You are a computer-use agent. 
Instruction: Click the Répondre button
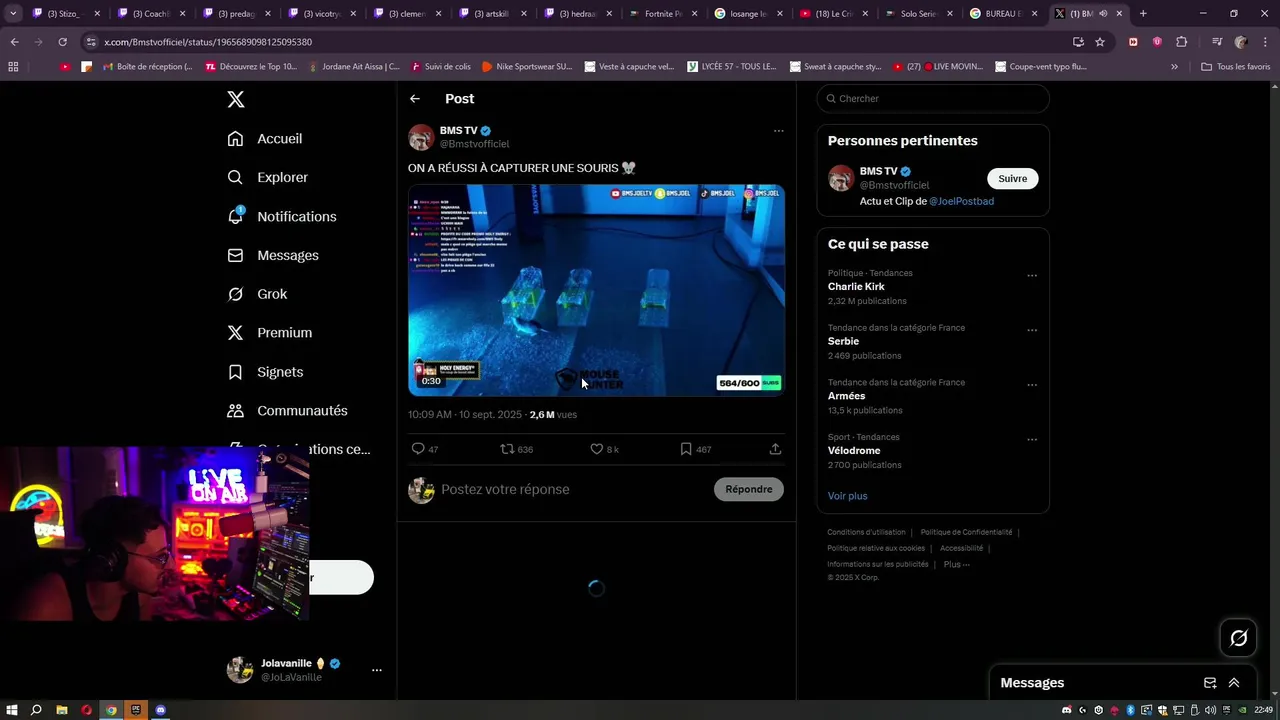[749, 489]
